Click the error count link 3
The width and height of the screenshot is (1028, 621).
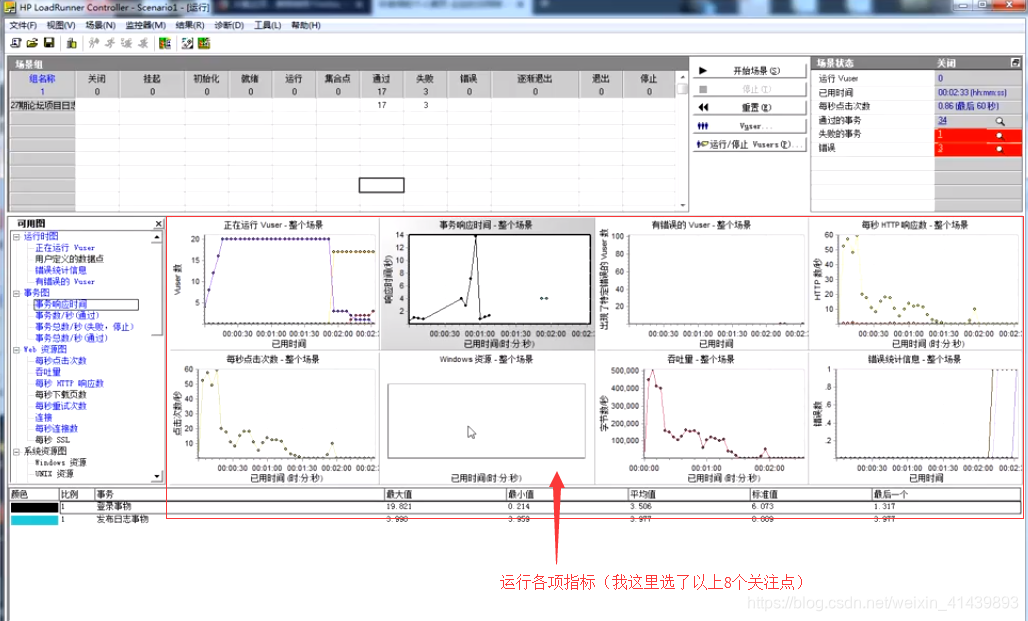(x=939, y=148)
